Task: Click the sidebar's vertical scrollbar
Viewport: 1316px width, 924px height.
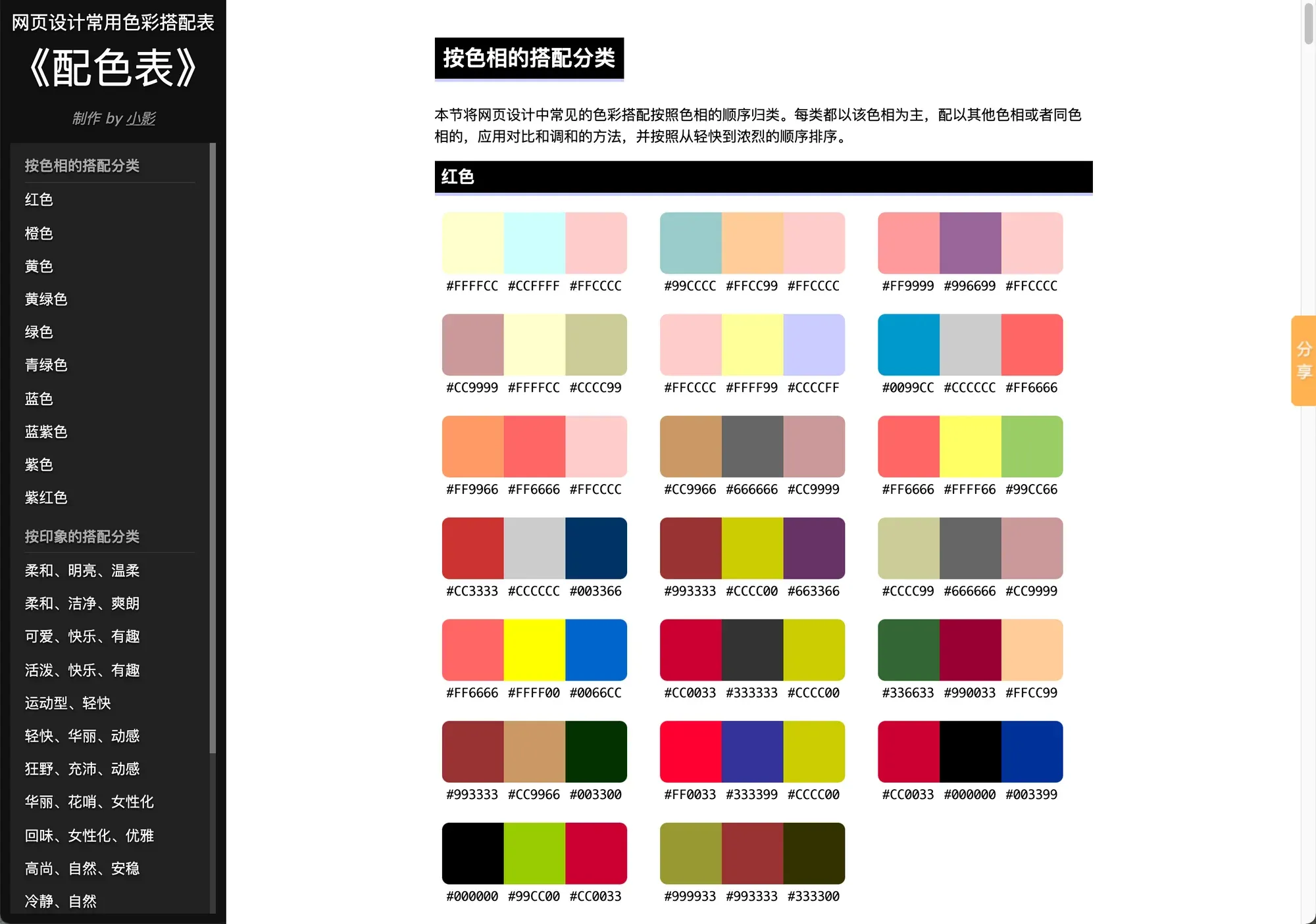Action: [213, 447]
